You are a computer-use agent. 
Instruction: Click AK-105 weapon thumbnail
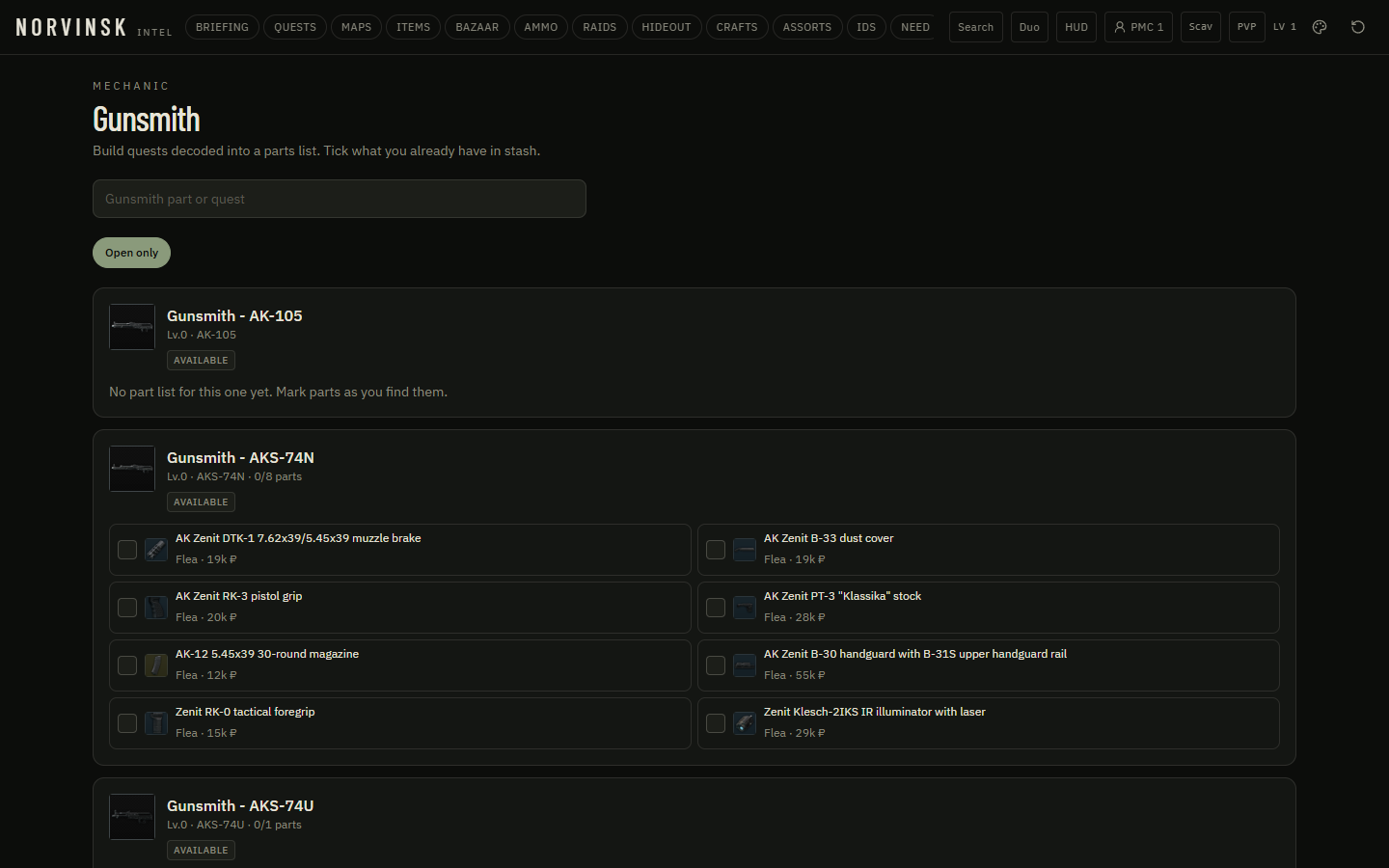click(x=132, y=327)
